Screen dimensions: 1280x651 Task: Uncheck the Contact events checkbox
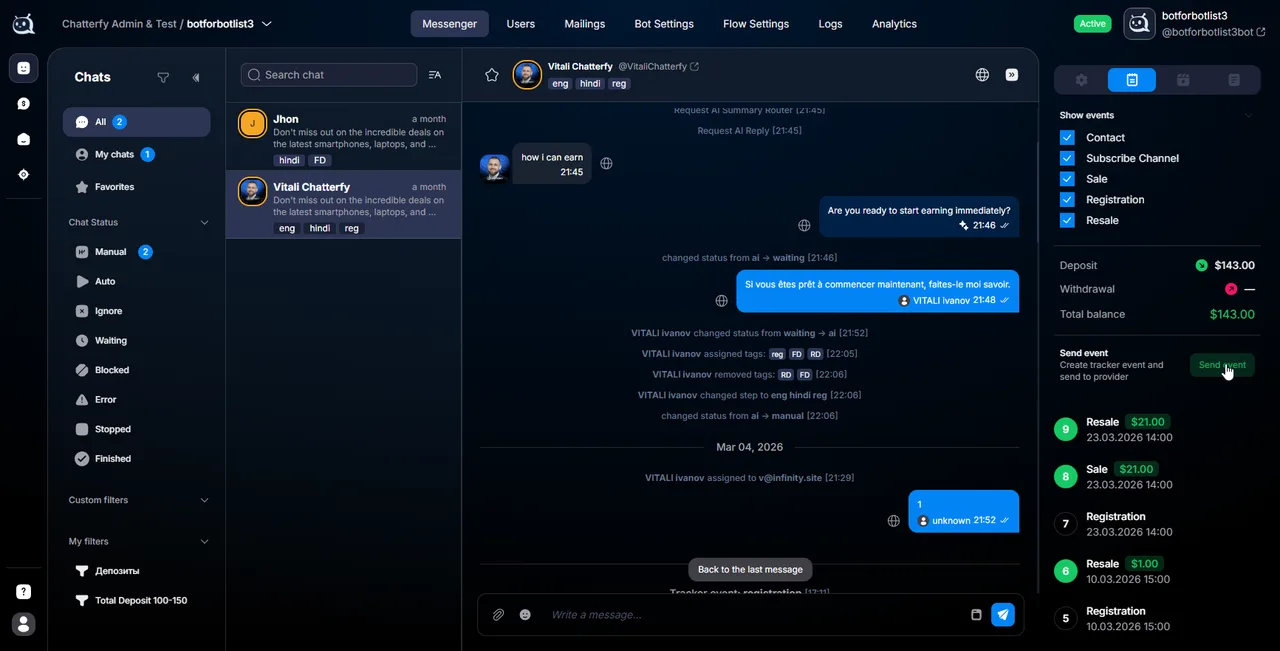(x=1067, y=138)
